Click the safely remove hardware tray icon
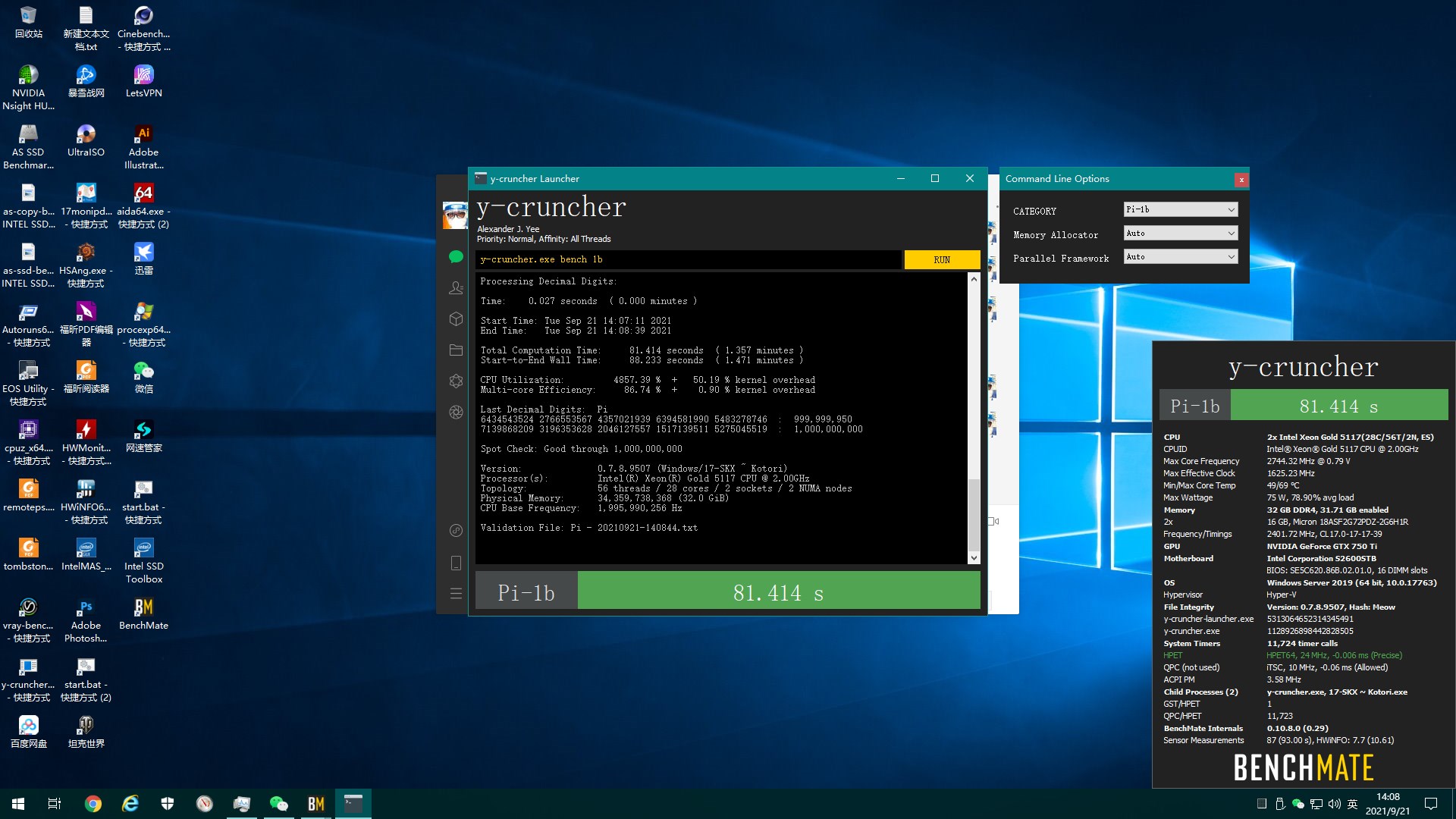 coord(1280,804)
